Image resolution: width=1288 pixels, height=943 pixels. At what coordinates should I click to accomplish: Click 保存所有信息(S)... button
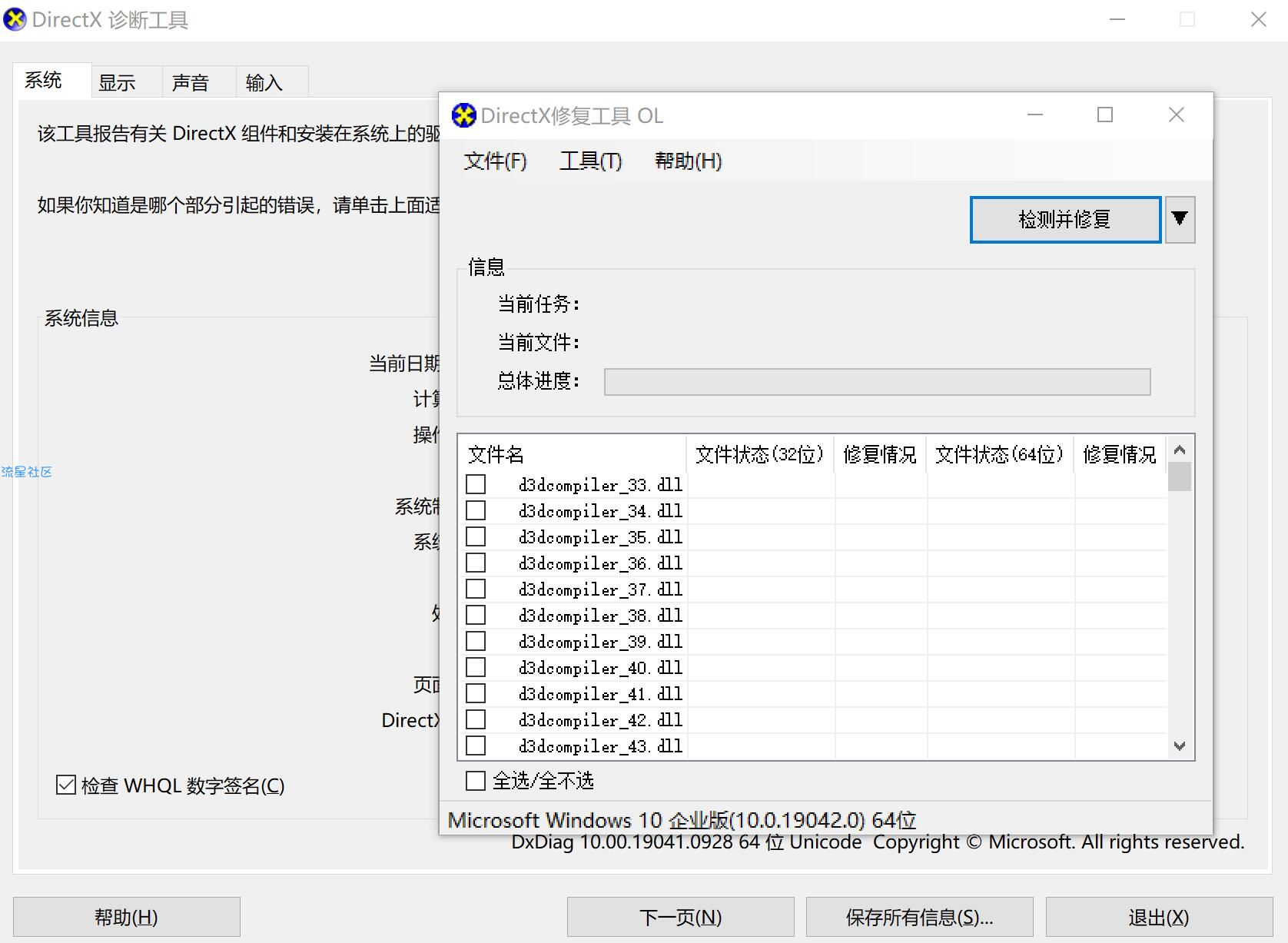pos(920,917)
